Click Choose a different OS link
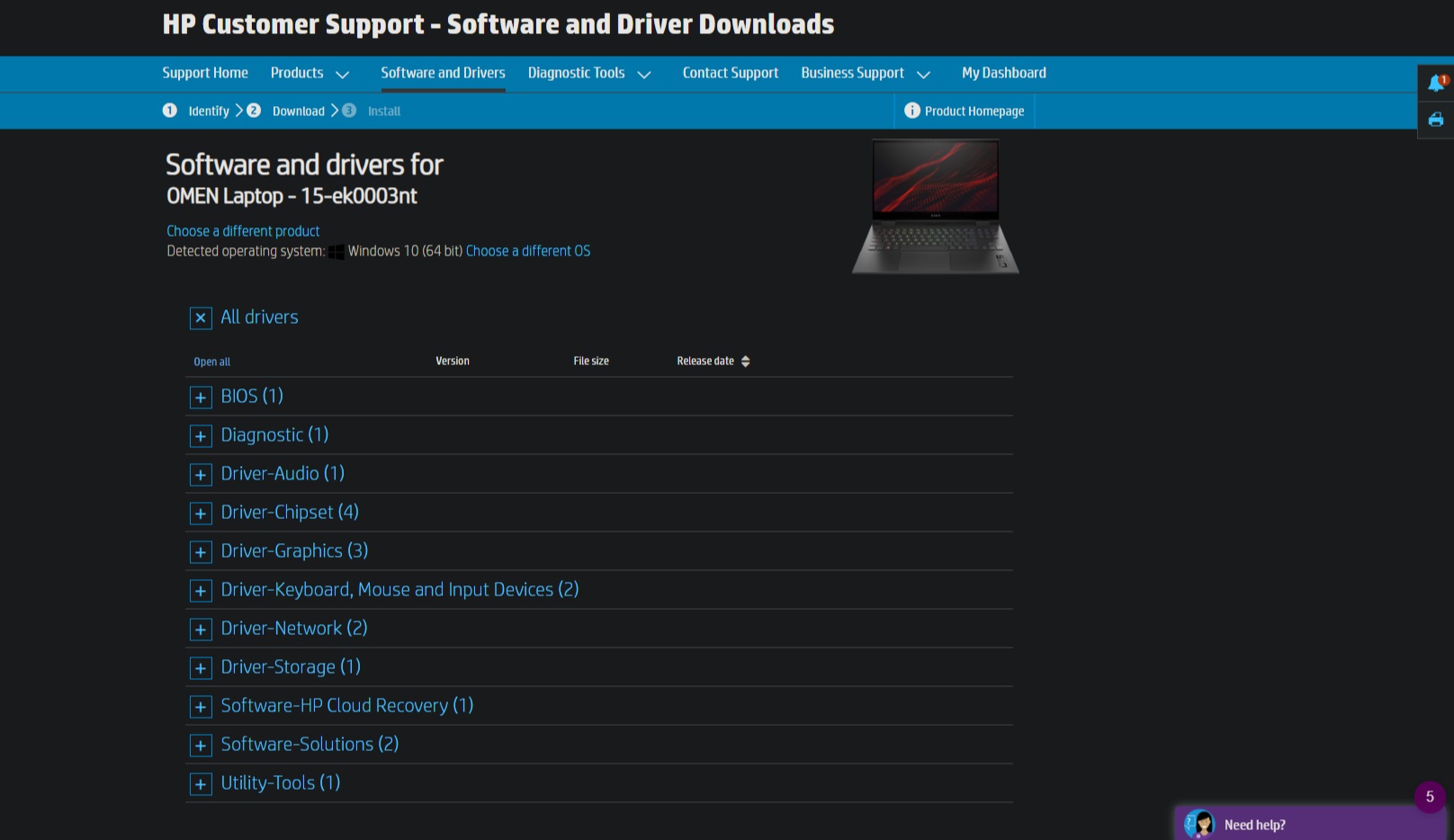The height and width of the screenshot is (840, 1454). point(528,251)
